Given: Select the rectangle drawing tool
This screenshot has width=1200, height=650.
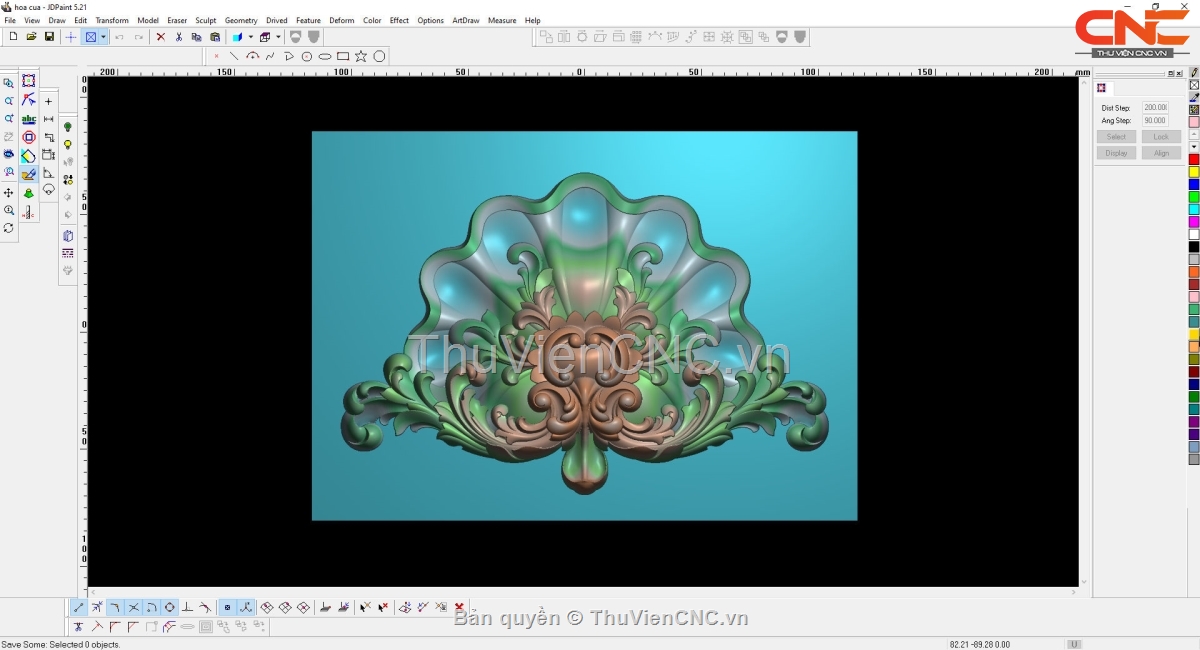Looking at the screenshot, I should click(343, 56).
